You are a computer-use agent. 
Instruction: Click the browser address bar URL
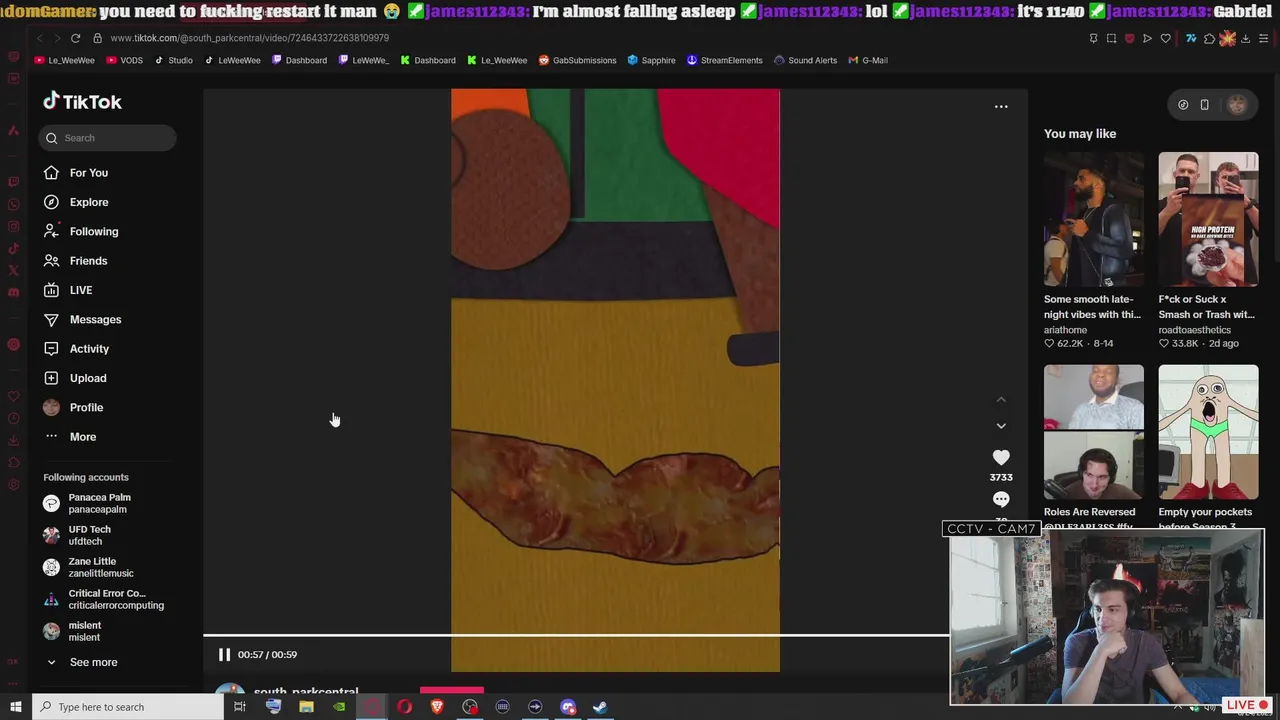pos(250,38)
